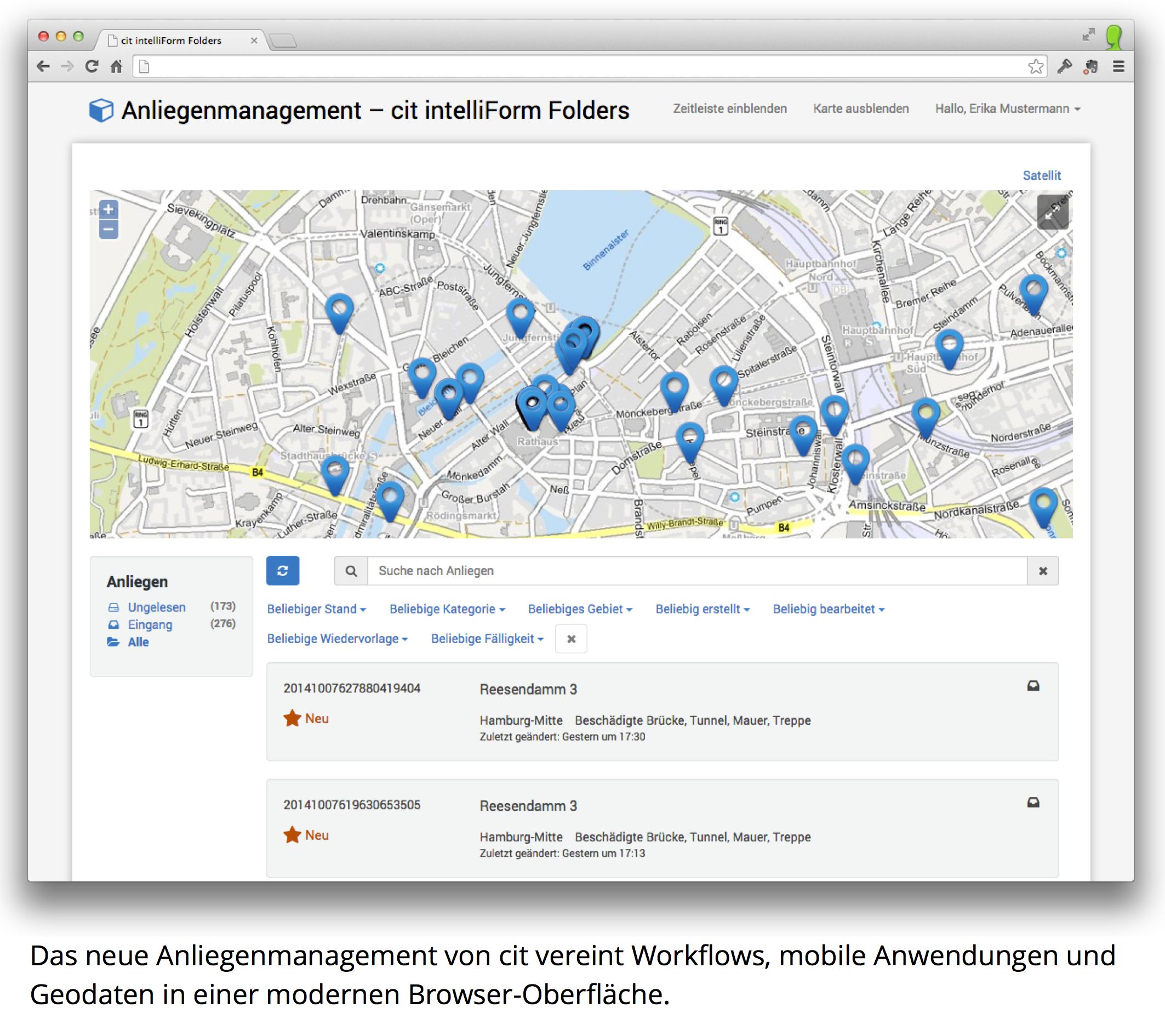Screen dimensions: 1165x1036
Task: Click the blue refresh list button
Action: pyautogui.click(x=283, y=571)
